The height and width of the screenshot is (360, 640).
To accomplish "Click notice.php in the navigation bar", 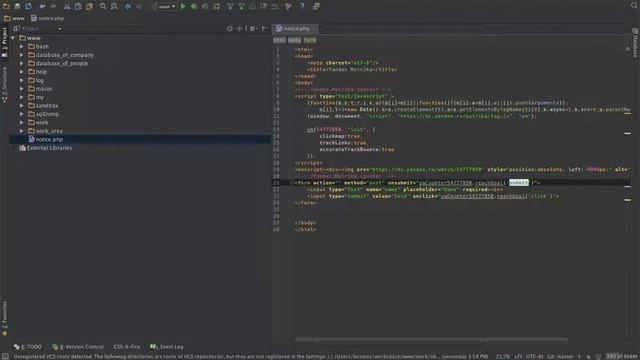I will click(x=47, y=18).
